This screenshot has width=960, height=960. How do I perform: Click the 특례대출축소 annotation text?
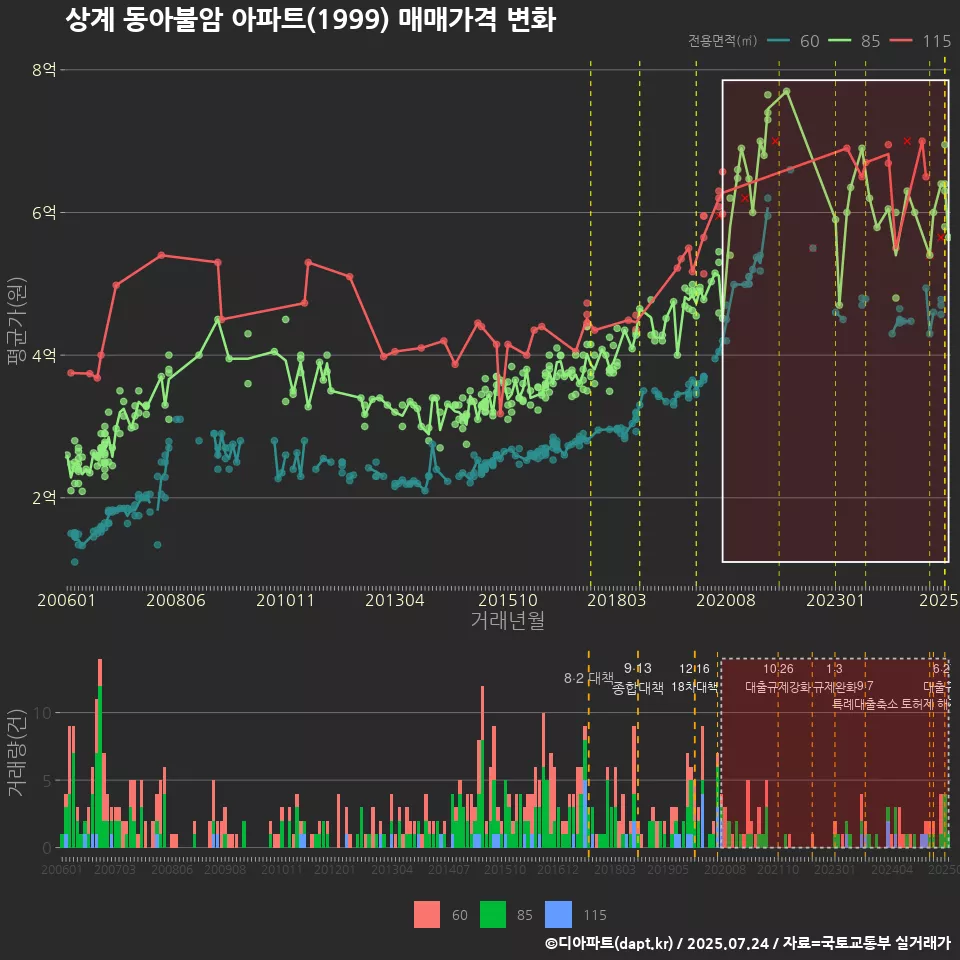coord(864,704)
